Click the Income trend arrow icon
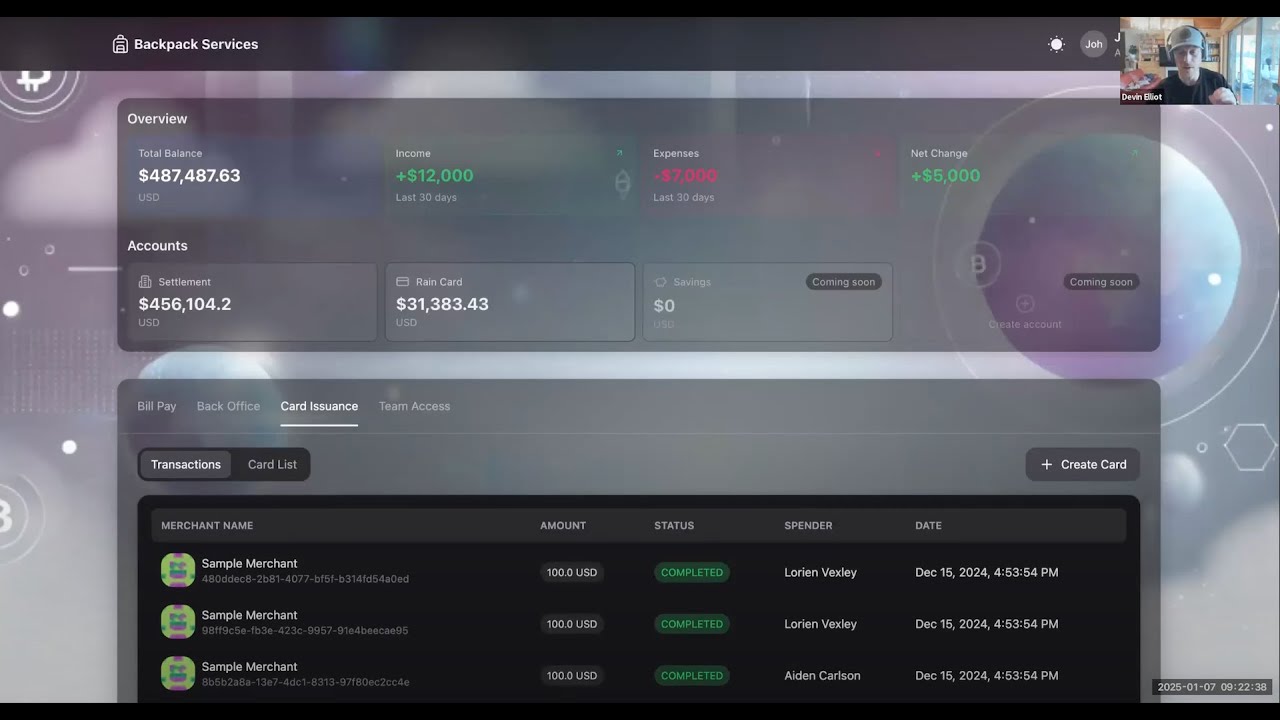 tap(619, 153)
